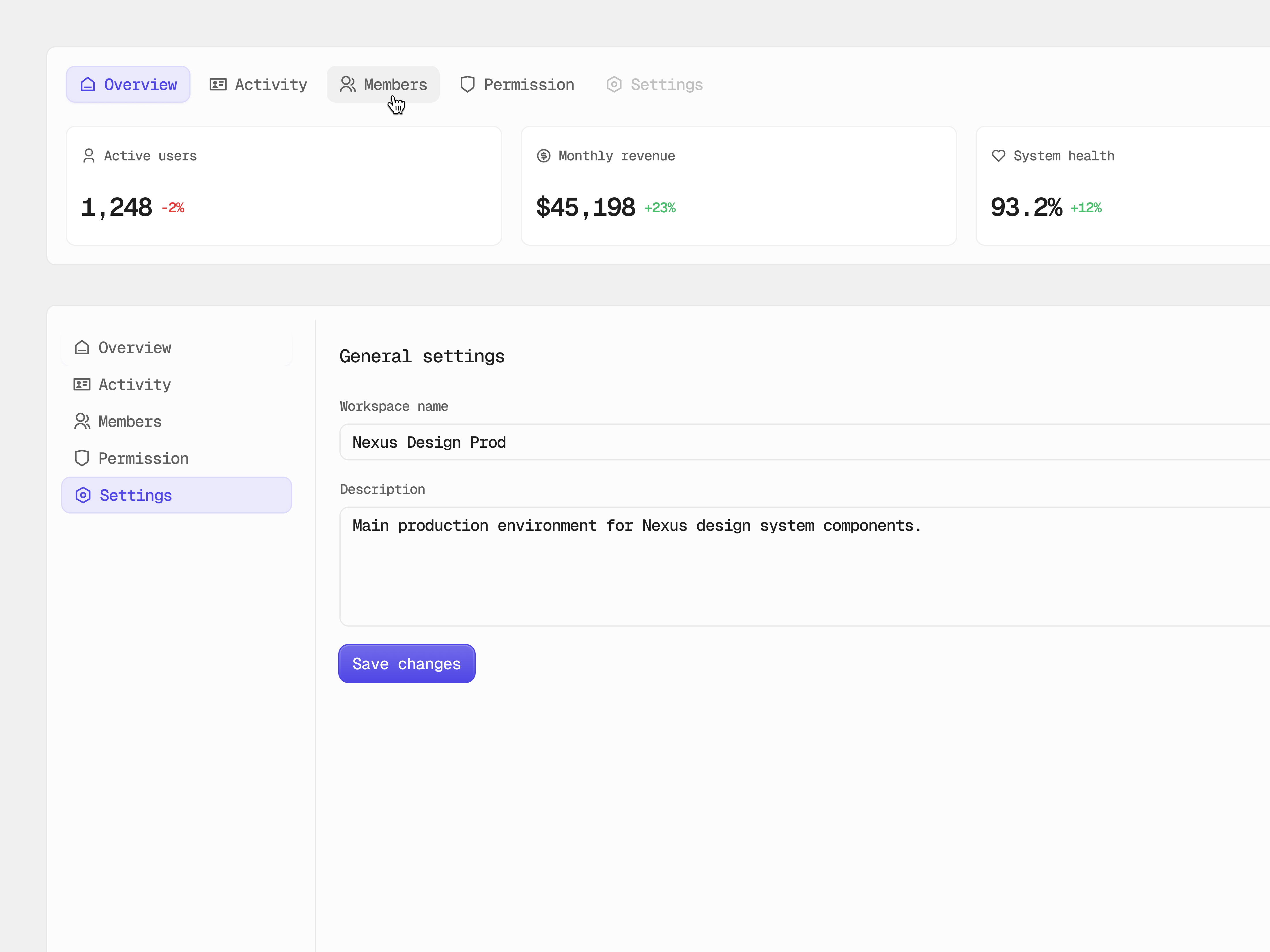Screen dimensions: 1270x952
Task: Choose Permission in the vertical sidebar
Action: [x=177, y=458]
